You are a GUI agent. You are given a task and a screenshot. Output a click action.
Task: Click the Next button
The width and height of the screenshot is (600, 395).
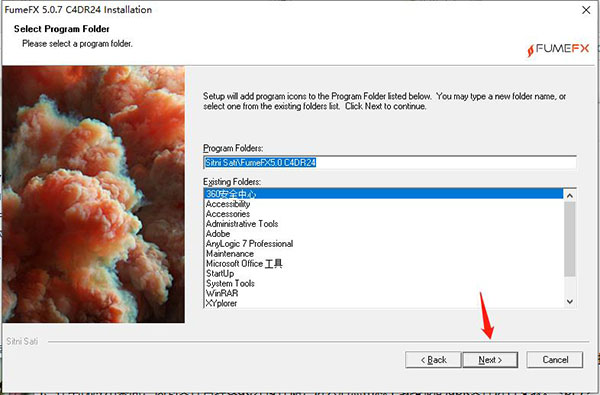[490, 360]
